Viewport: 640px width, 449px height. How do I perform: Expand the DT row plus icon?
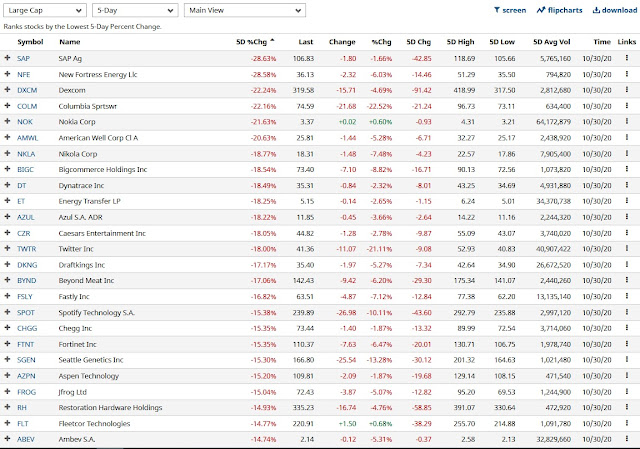[7, 185]
